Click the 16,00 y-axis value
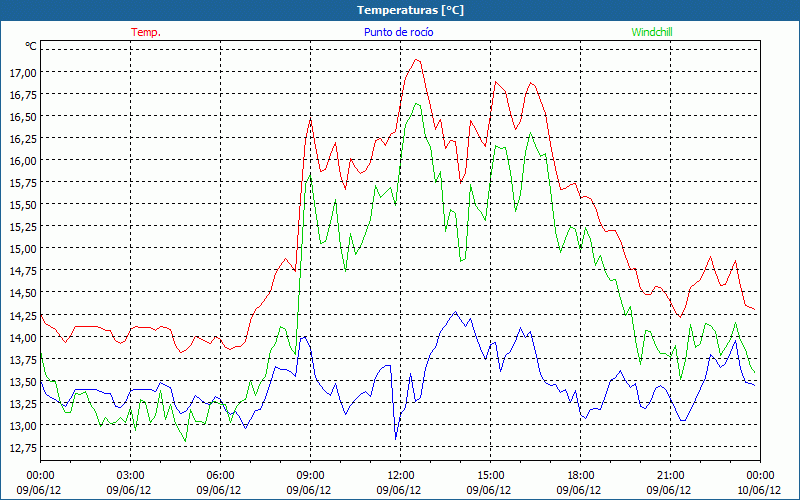 pyautogui.click(x=23, y=161)
